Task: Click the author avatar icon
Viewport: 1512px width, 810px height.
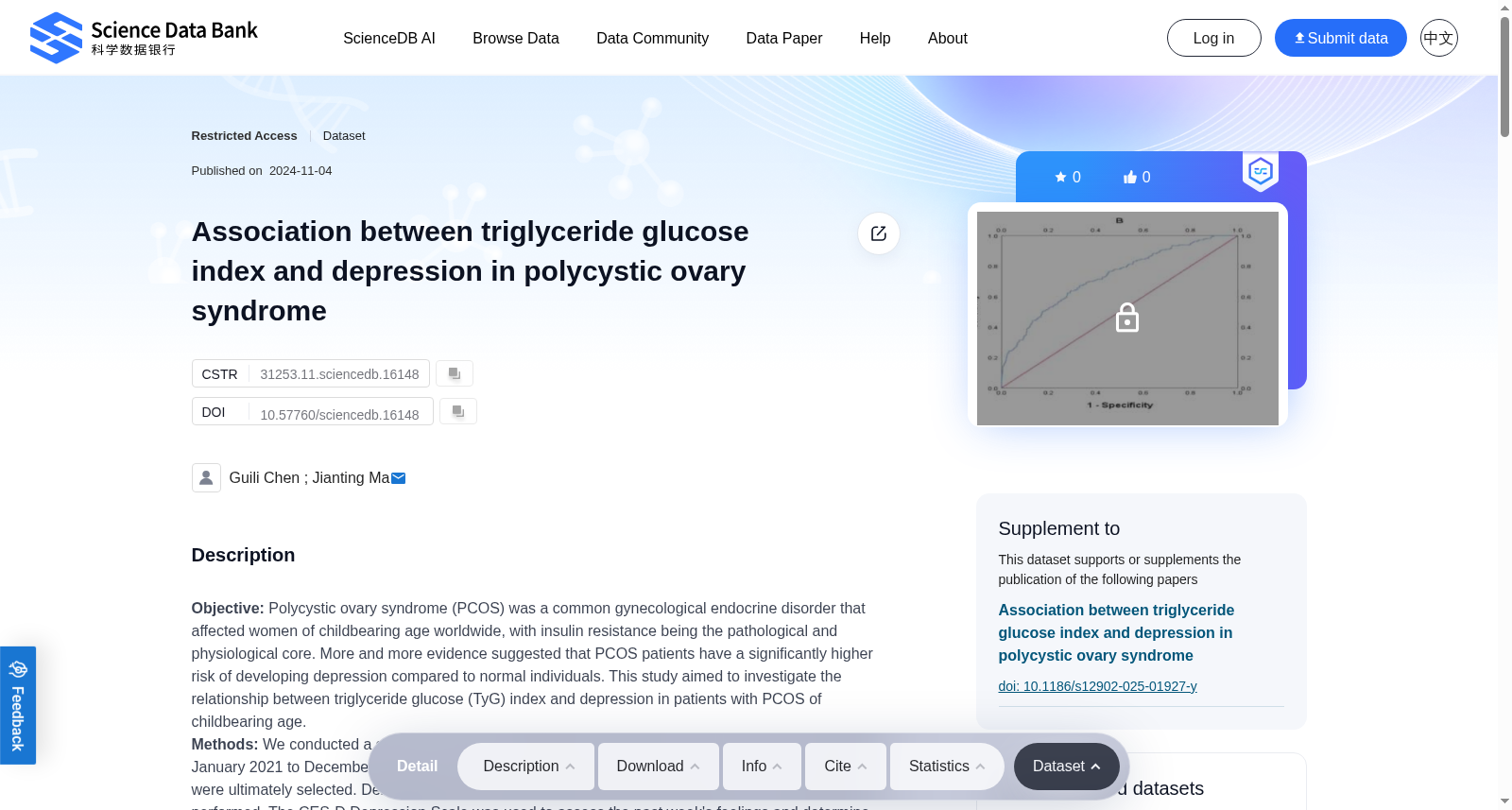Action: (x=206, y=477)
